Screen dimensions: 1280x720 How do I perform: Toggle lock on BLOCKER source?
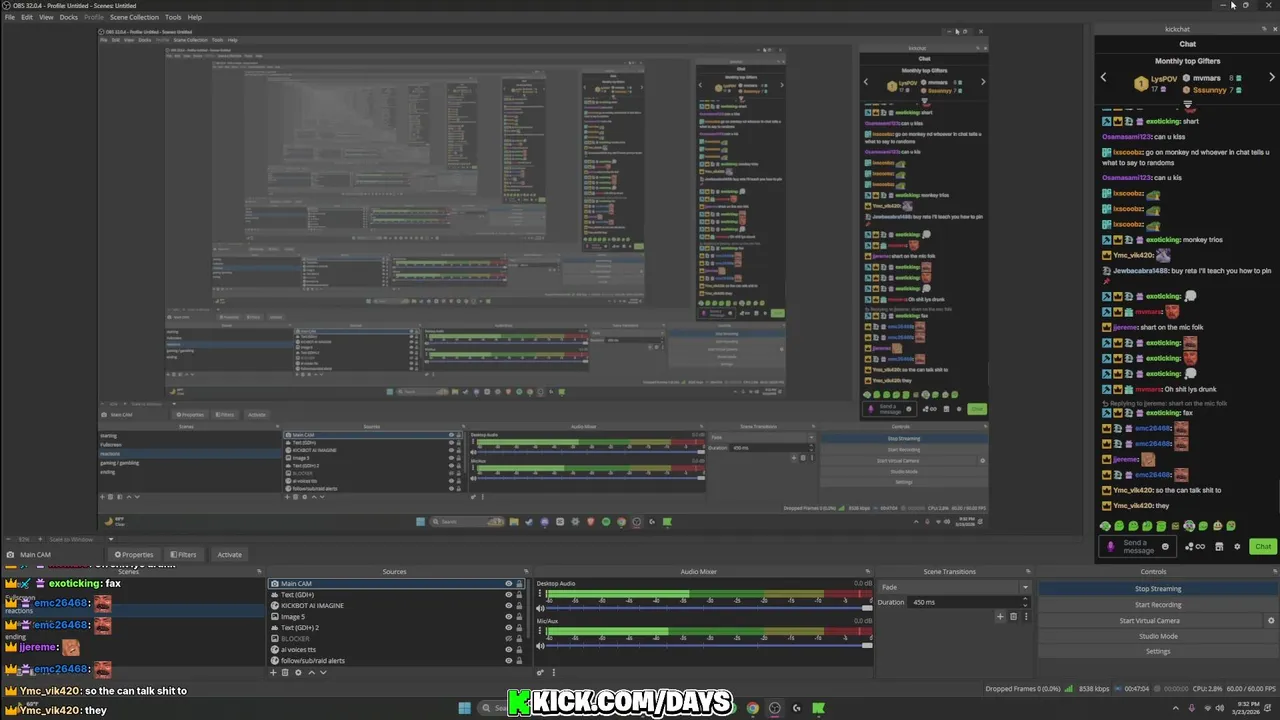pos(519,639)
